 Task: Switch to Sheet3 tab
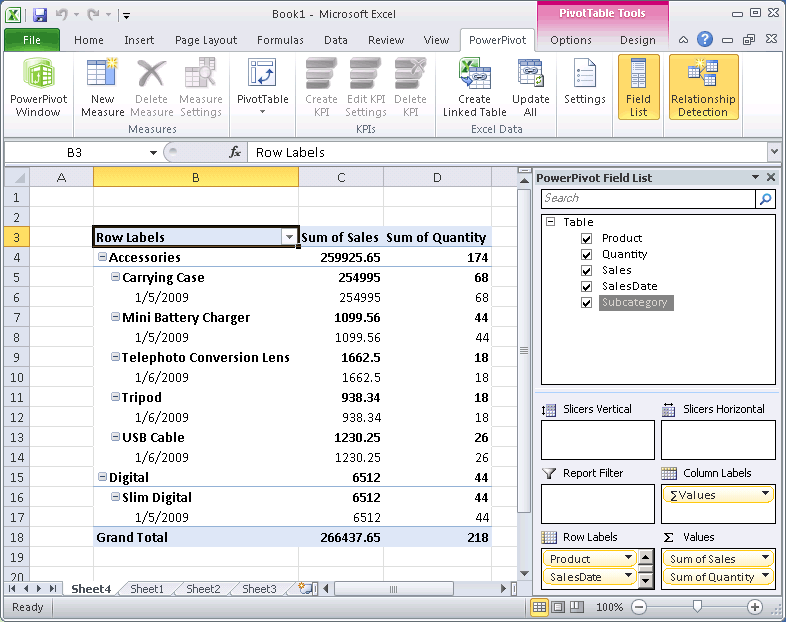click(259, 589)
